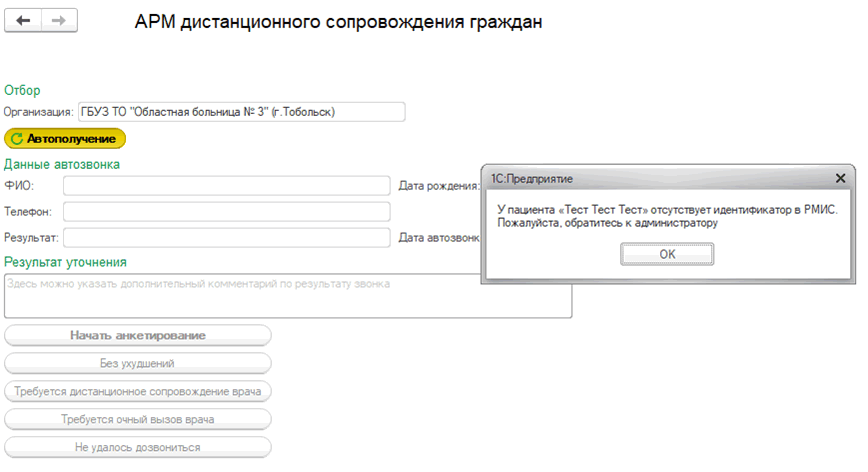
Task: Click the АРМ дистанционного сопровождения граждан heading
Action: point(338,22)
